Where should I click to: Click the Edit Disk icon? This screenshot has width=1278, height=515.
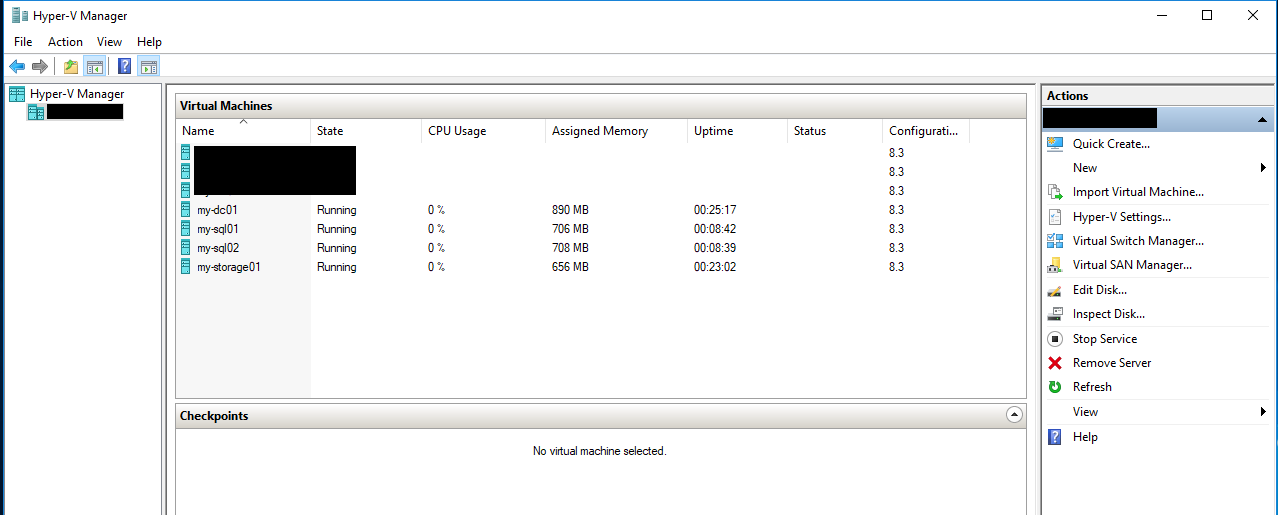1054,290
